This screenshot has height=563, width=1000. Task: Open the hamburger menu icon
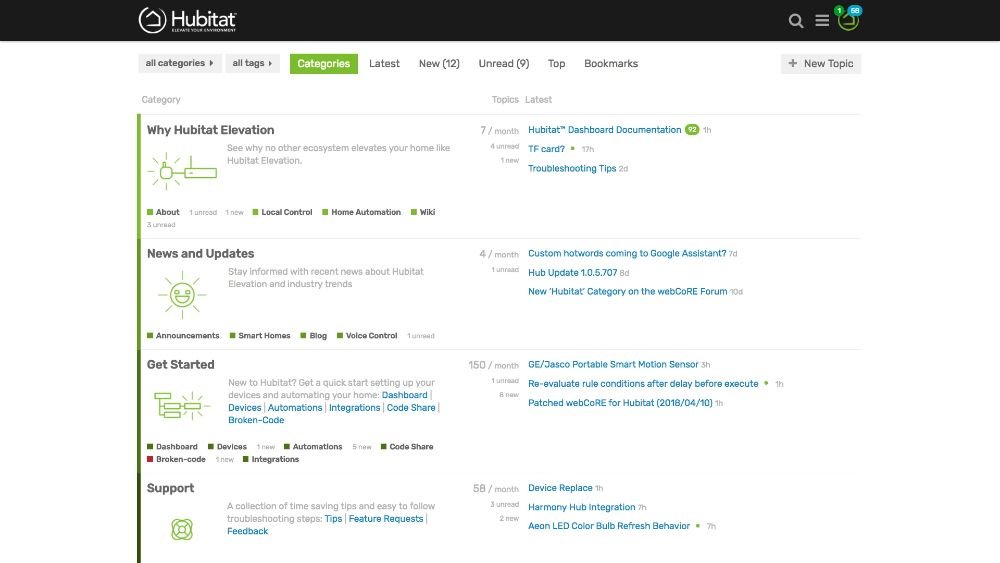[822, 21]
